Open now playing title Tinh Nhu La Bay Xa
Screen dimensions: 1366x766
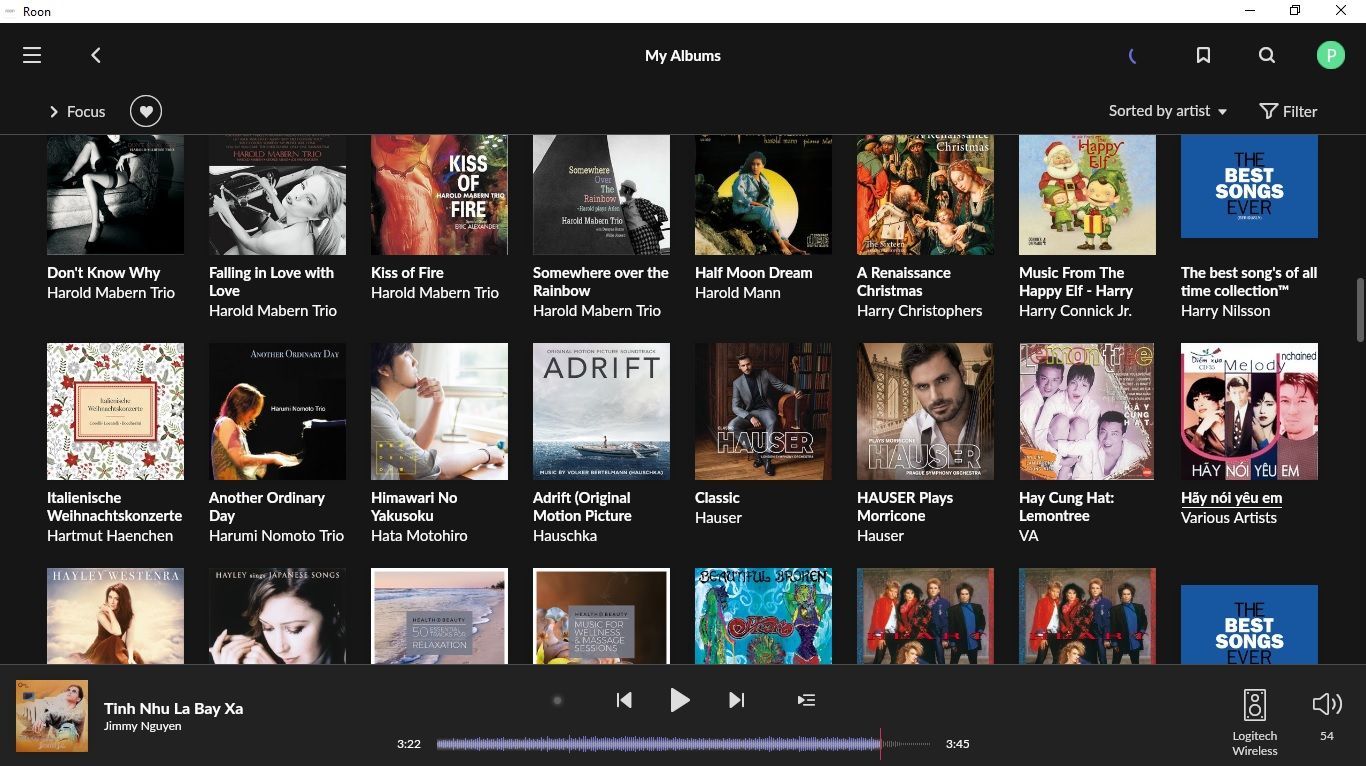point(174,708)
